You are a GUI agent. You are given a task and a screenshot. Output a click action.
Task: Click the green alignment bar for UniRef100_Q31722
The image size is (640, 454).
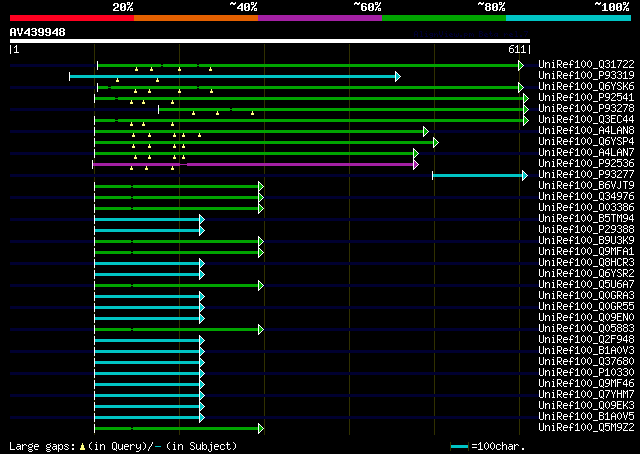pos(308,65)
